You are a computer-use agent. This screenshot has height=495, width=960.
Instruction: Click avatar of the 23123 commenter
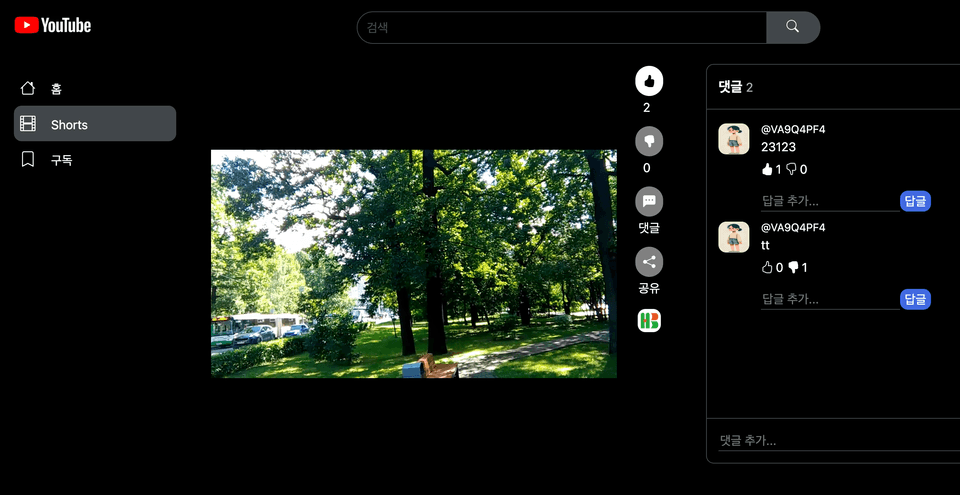pos(733,139)
